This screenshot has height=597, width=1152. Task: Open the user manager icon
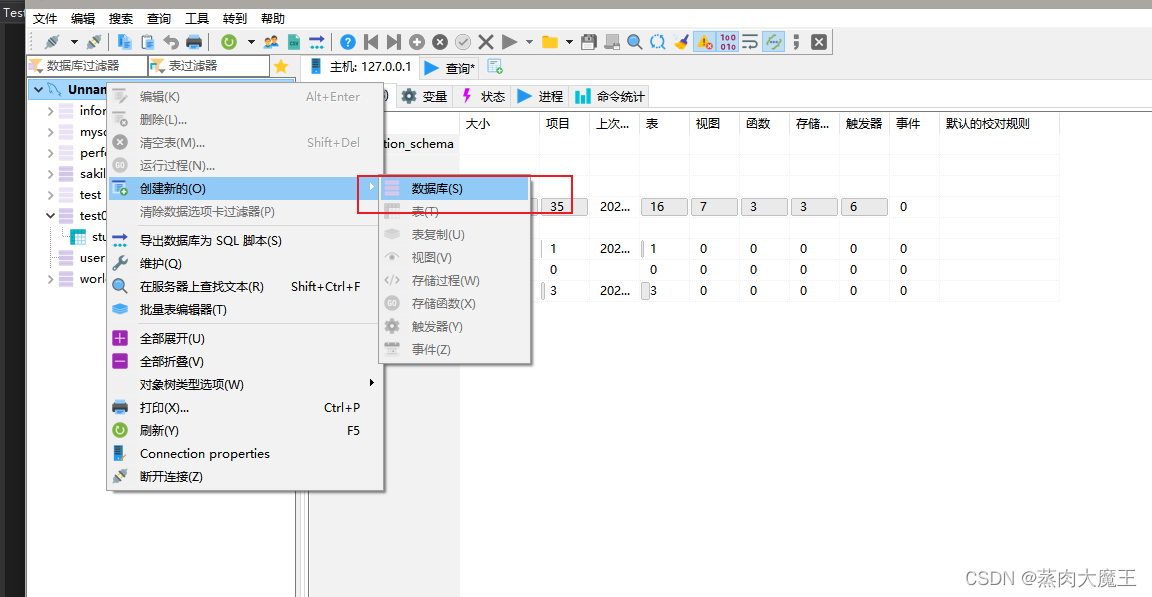coord(271,42)
